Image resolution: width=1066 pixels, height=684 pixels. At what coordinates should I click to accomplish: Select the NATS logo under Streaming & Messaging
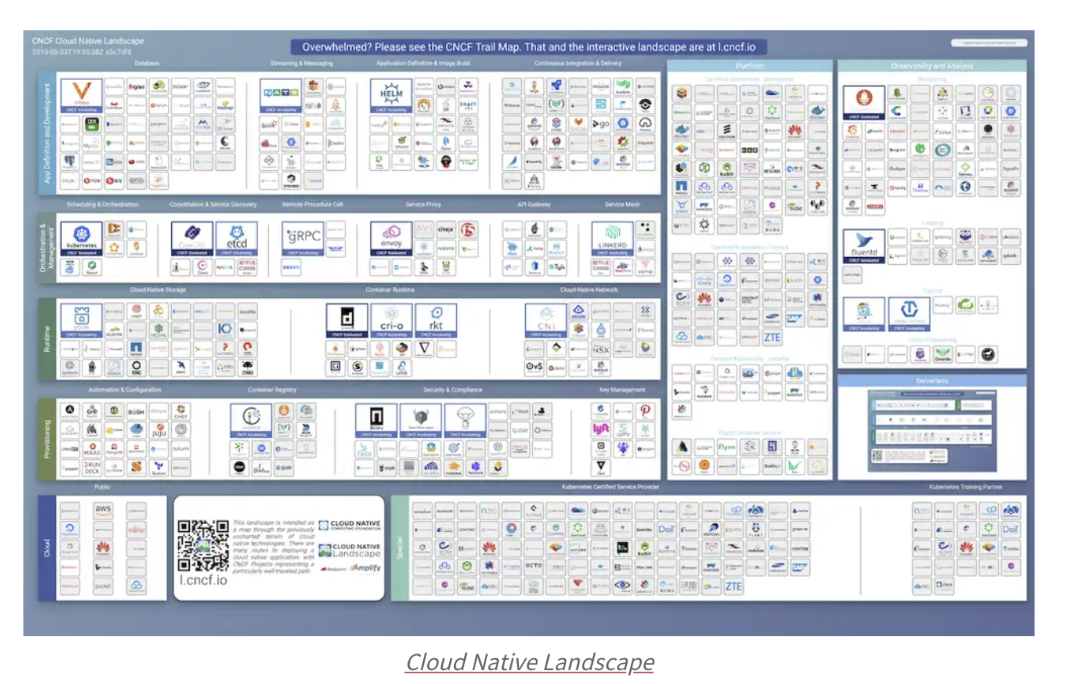pos(280,95)
